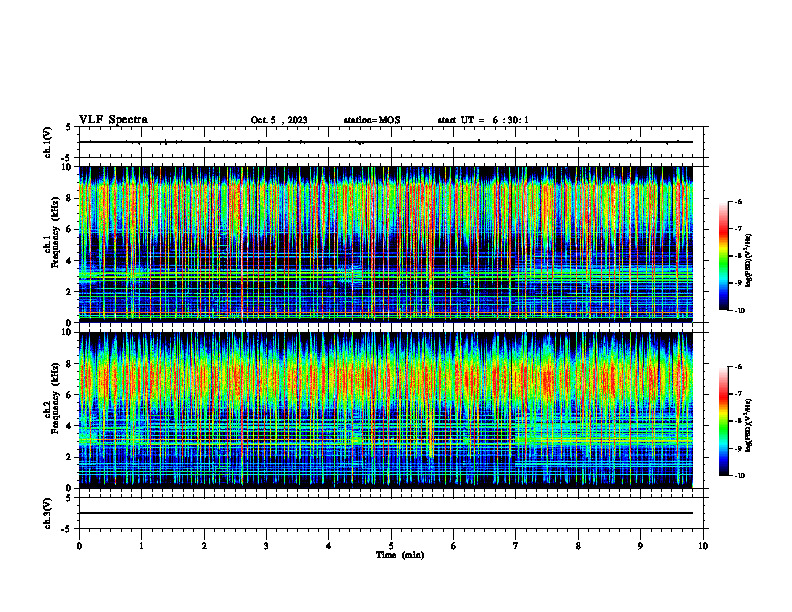The image size is (792, 612).
Task: Select the date text "Oct. 5 , 2023"
Action: 279,120
